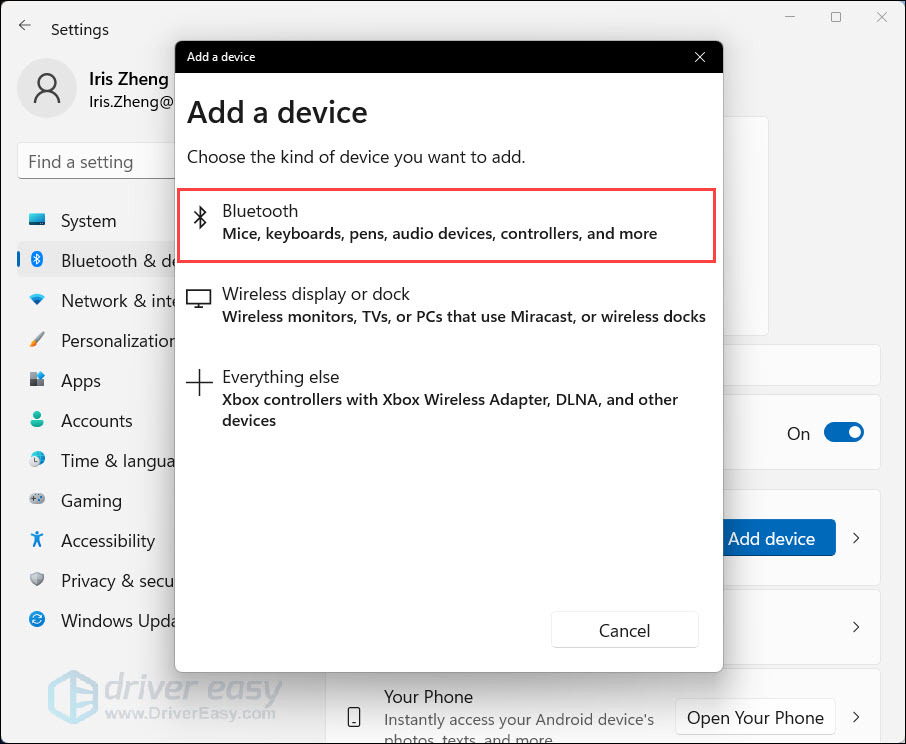
Task: Expand the chevron beside Add device
Action: [x=856, y=538]
